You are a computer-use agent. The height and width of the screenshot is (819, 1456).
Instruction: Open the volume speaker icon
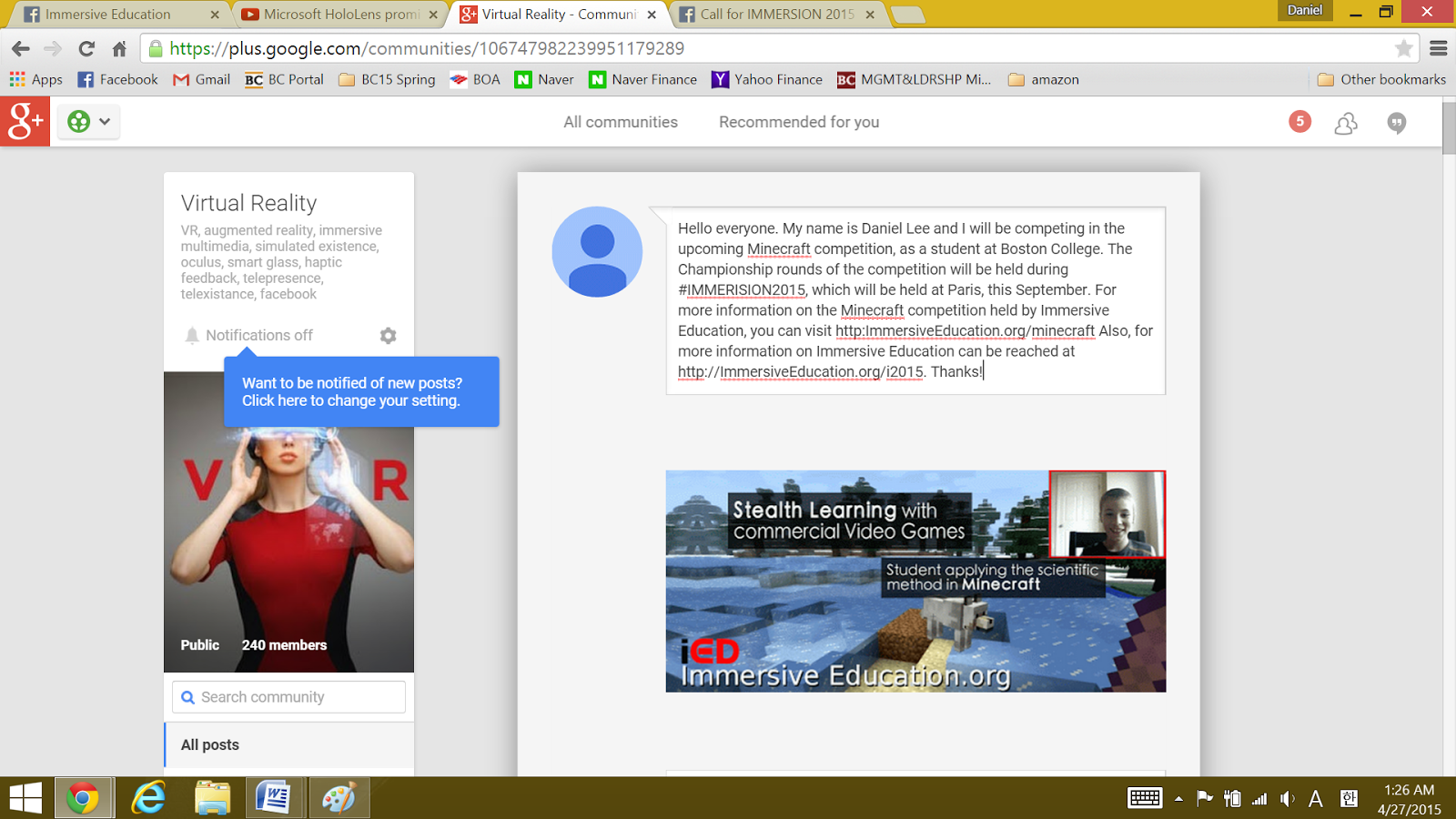[1287, 798]
